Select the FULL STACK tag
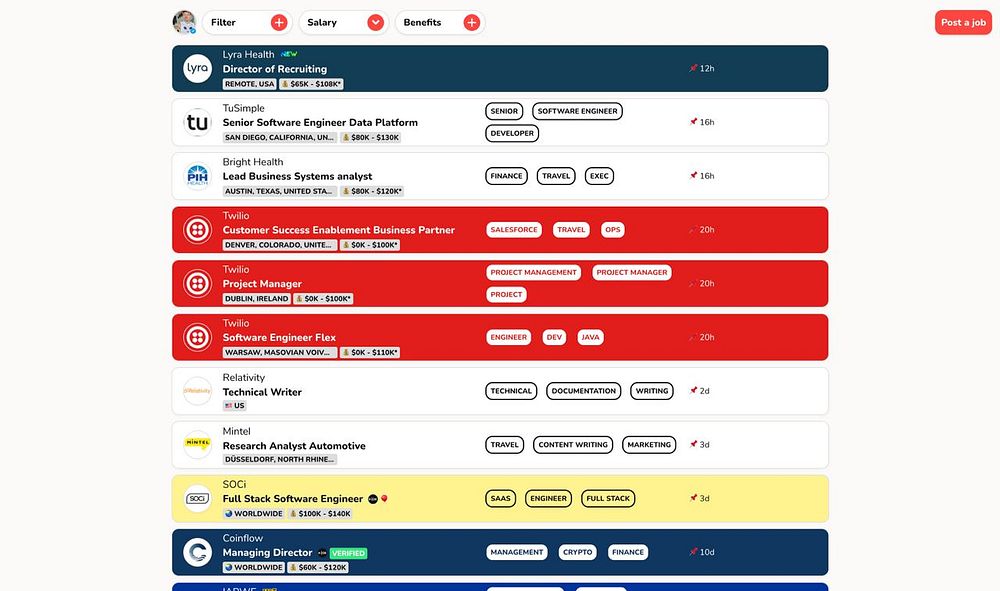The width and height of the screenshot is (1000, 591). (608, 499)
